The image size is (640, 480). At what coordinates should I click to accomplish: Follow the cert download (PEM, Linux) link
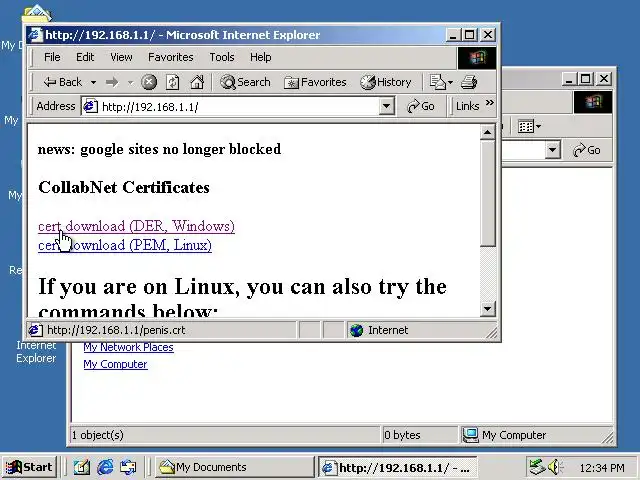point(125,245)
